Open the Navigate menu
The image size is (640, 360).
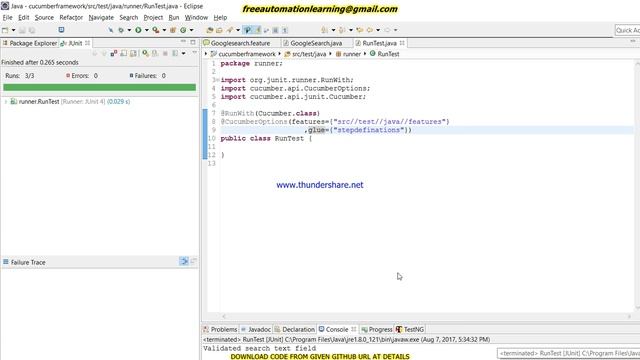click(x=101, y=18)
